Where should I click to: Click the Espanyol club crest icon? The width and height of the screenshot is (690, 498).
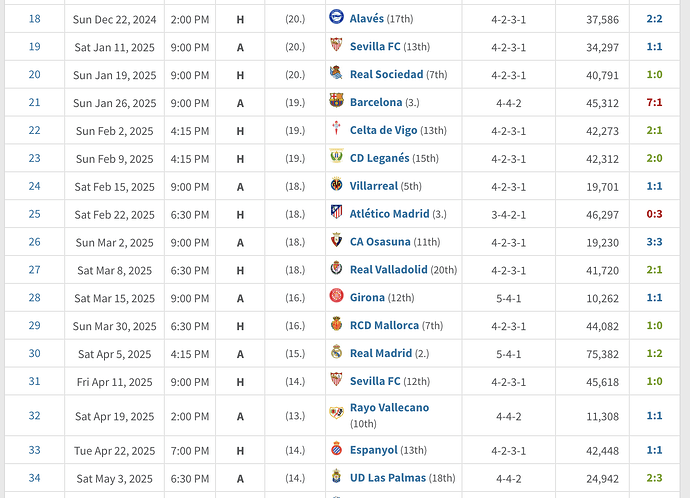pos(336,448)
